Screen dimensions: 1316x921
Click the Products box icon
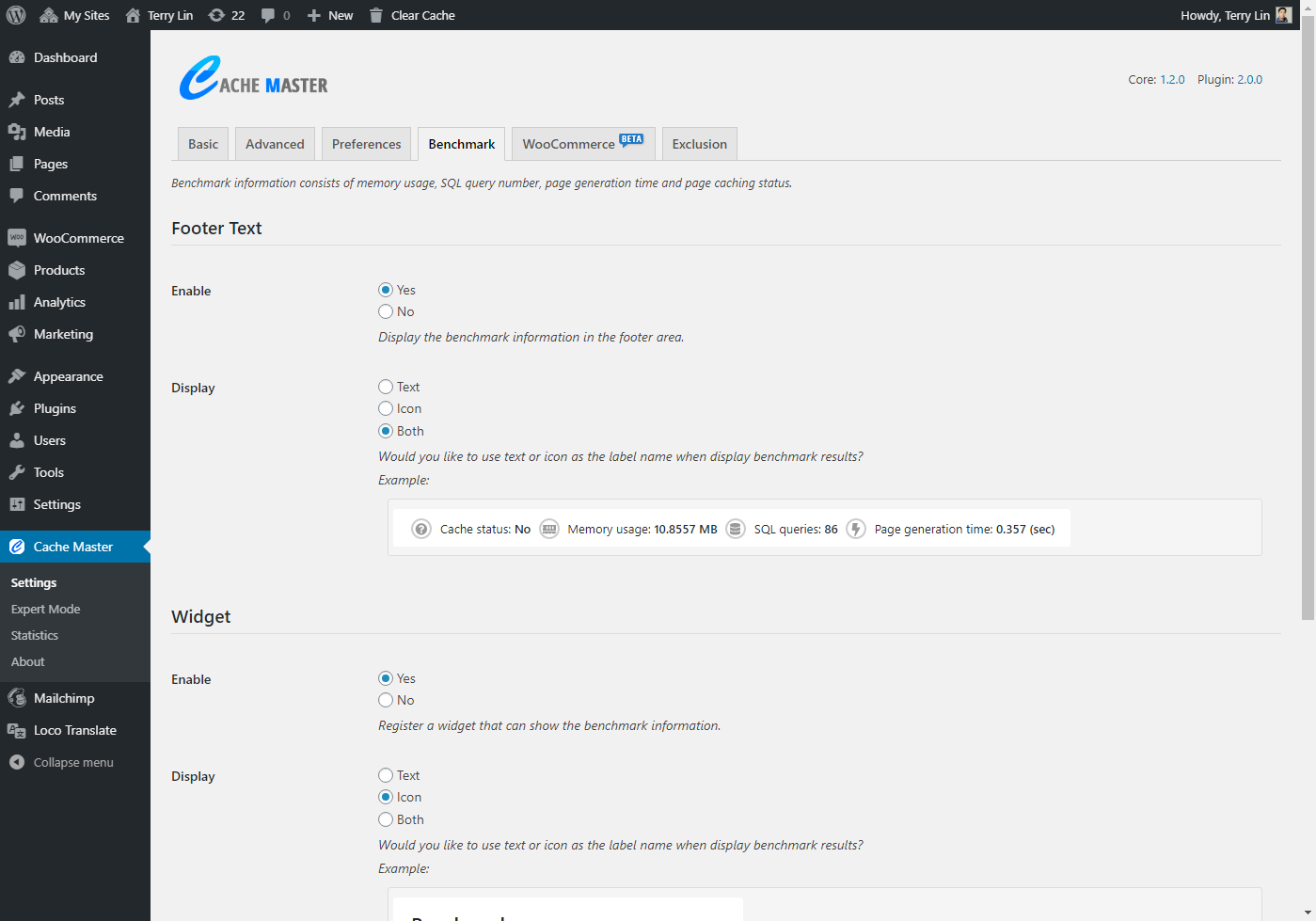(x=17, y=270)
